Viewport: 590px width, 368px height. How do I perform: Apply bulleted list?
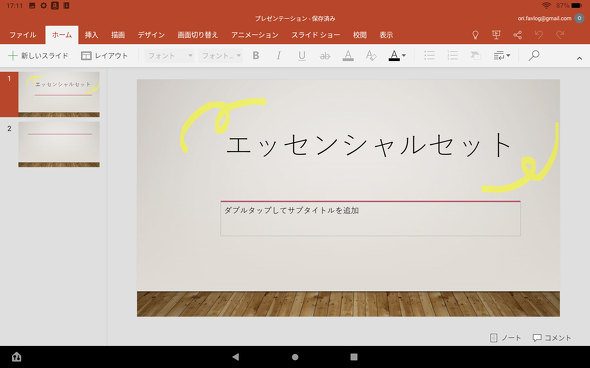(x=429, y=56)
